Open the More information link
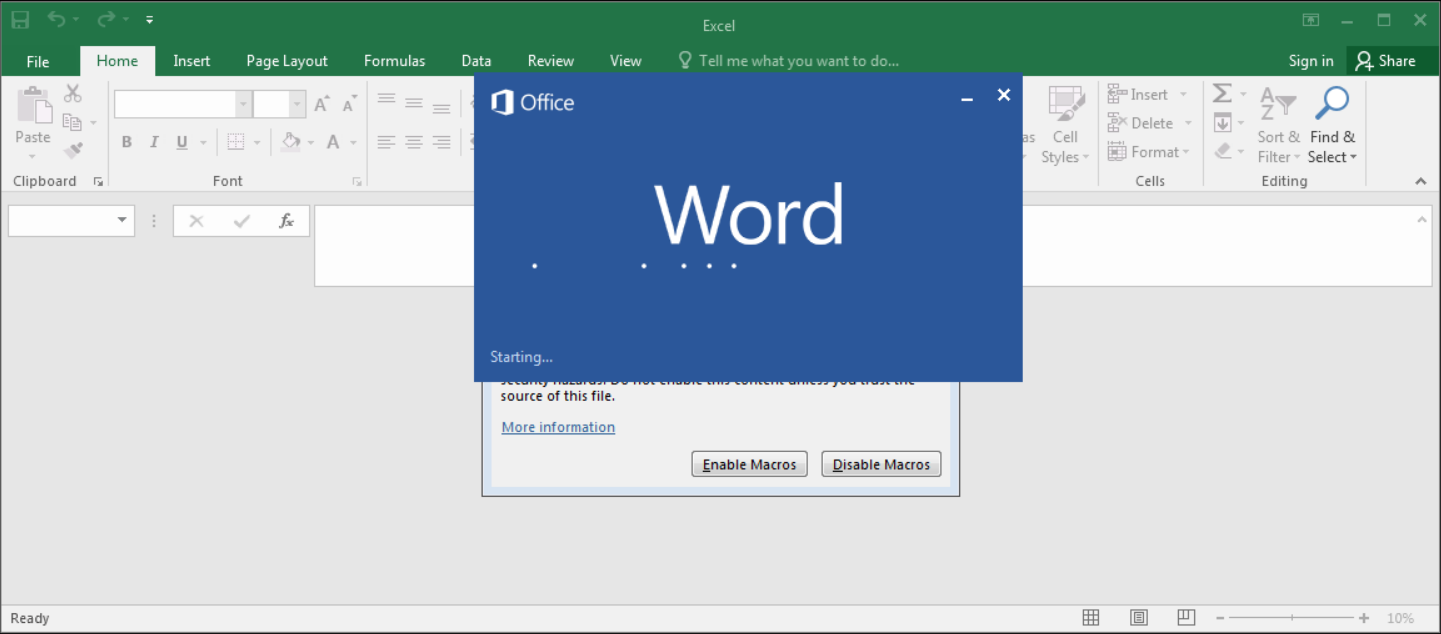This screenshot has height=634, width=1441. (558, 427)
